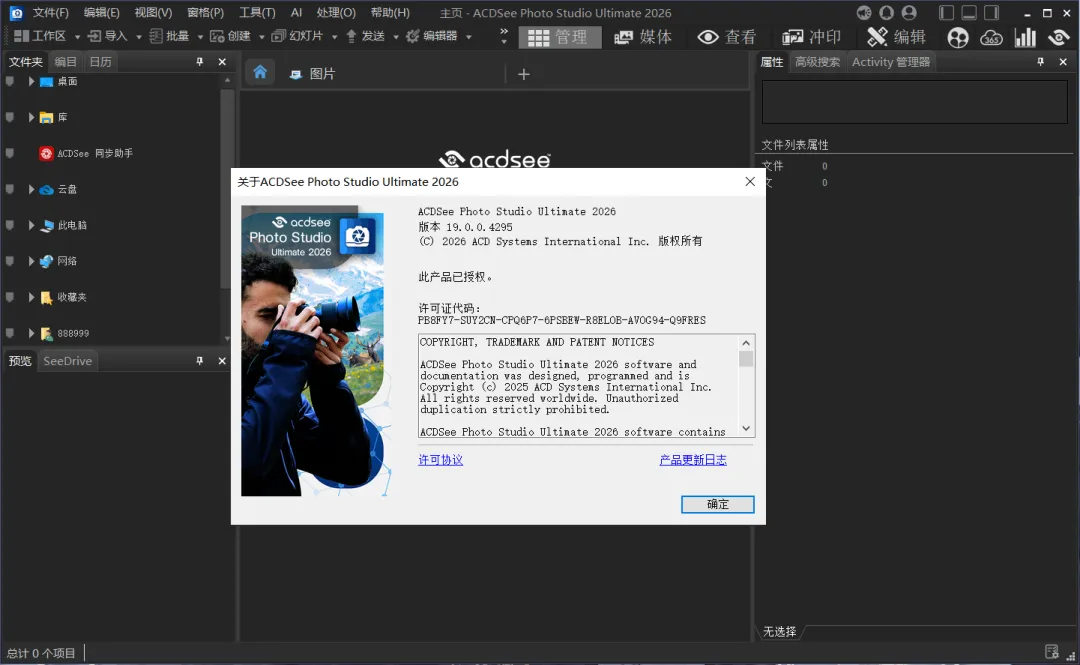Open the 许可协议 link

coord(440,460)
